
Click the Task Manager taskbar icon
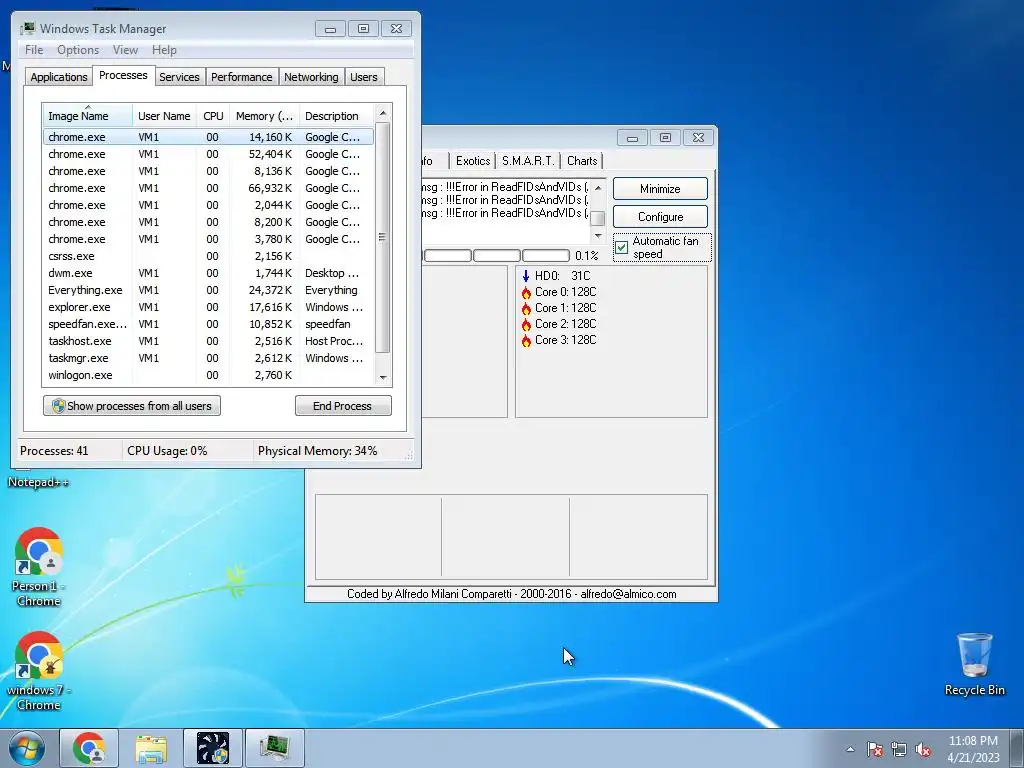tap(275, 748)
